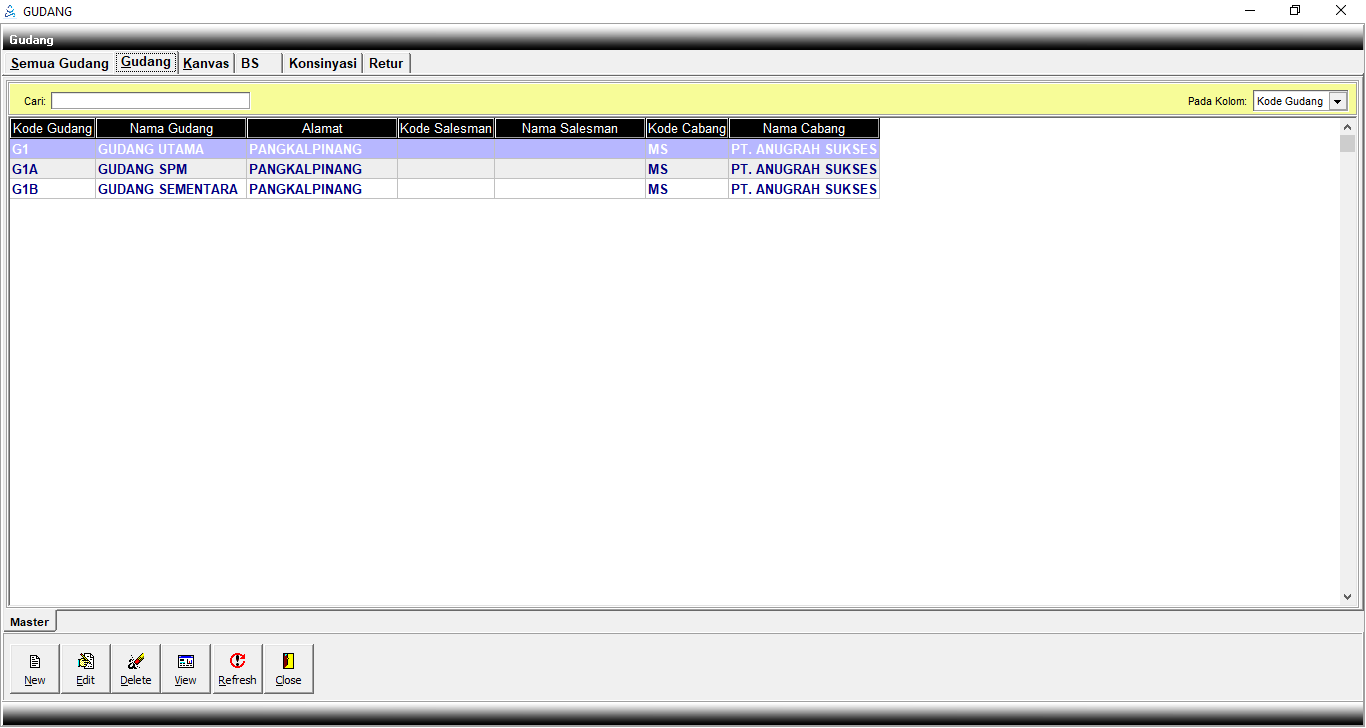Click the Alamat column header
The image size is (1366, 728).
tap(322, 128)
